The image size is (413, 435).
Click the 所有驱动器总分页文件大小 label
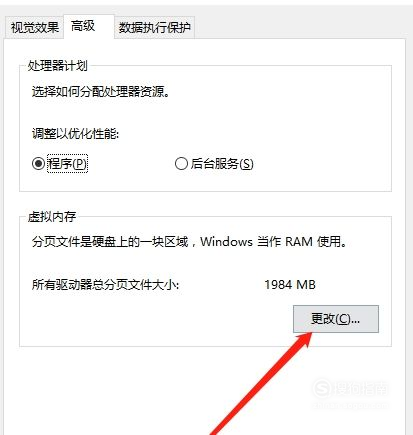coord(105,285)
